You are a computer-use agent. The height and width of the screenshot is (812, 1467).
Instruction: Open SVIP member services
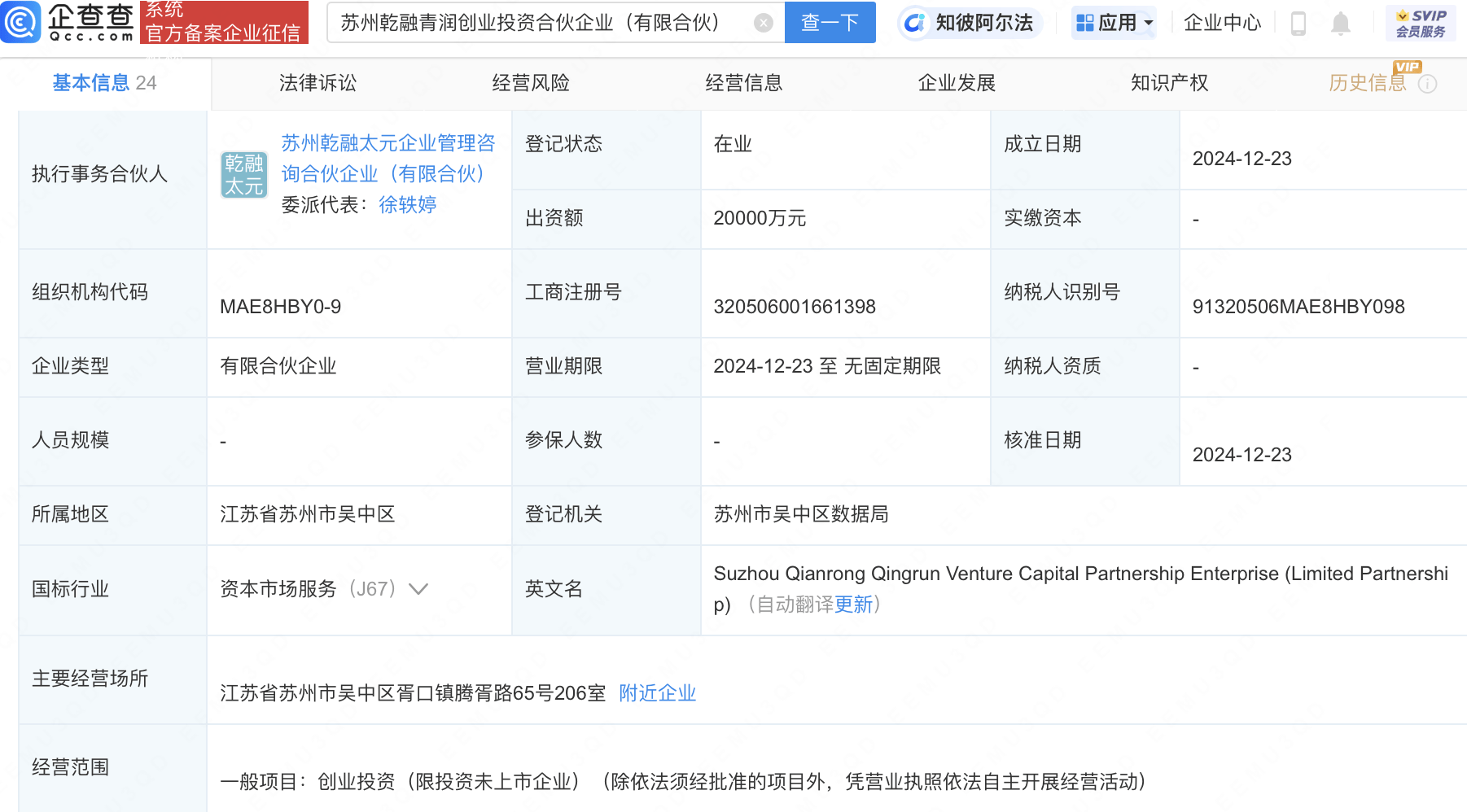pyautogui.click(x=1421, y=24)
